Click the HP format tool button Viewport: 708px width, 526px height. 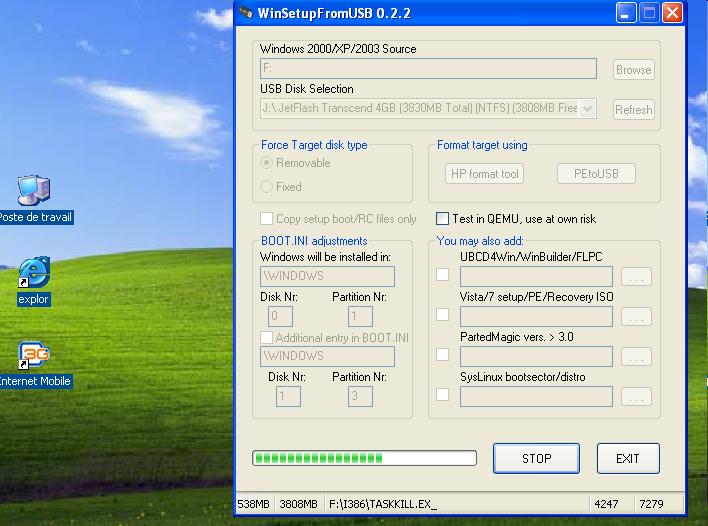click(x=484, y=174)
